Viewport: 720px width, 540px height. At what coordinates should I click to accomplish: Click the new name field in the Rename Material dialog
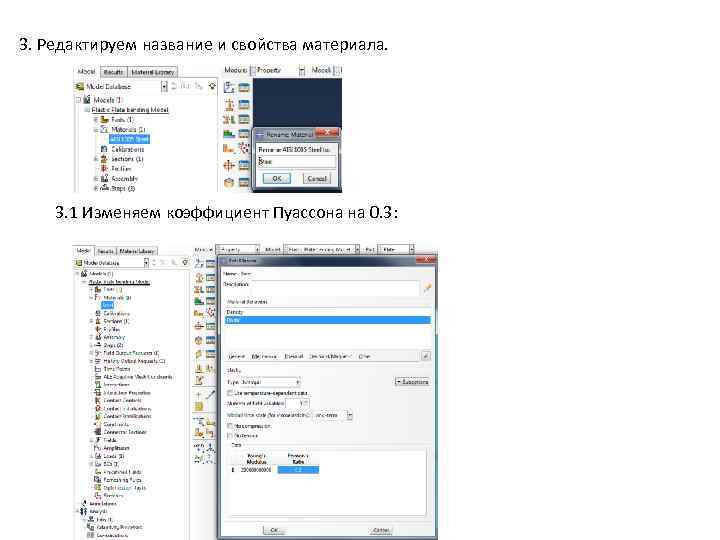tap(297, 162)
